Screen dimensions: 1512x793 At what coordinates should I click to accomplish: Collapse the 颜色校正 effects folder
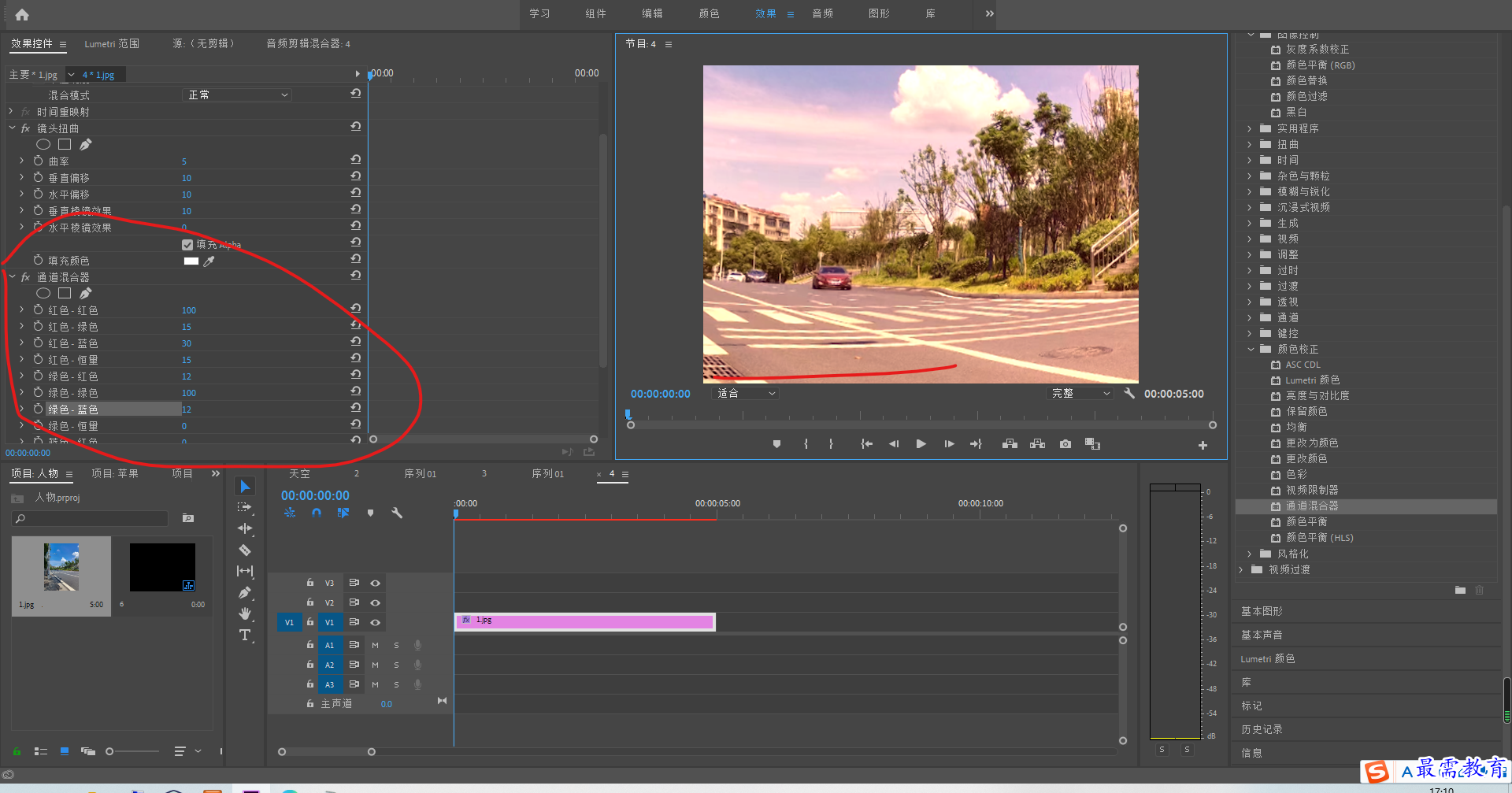click(x=1250, y=349)
